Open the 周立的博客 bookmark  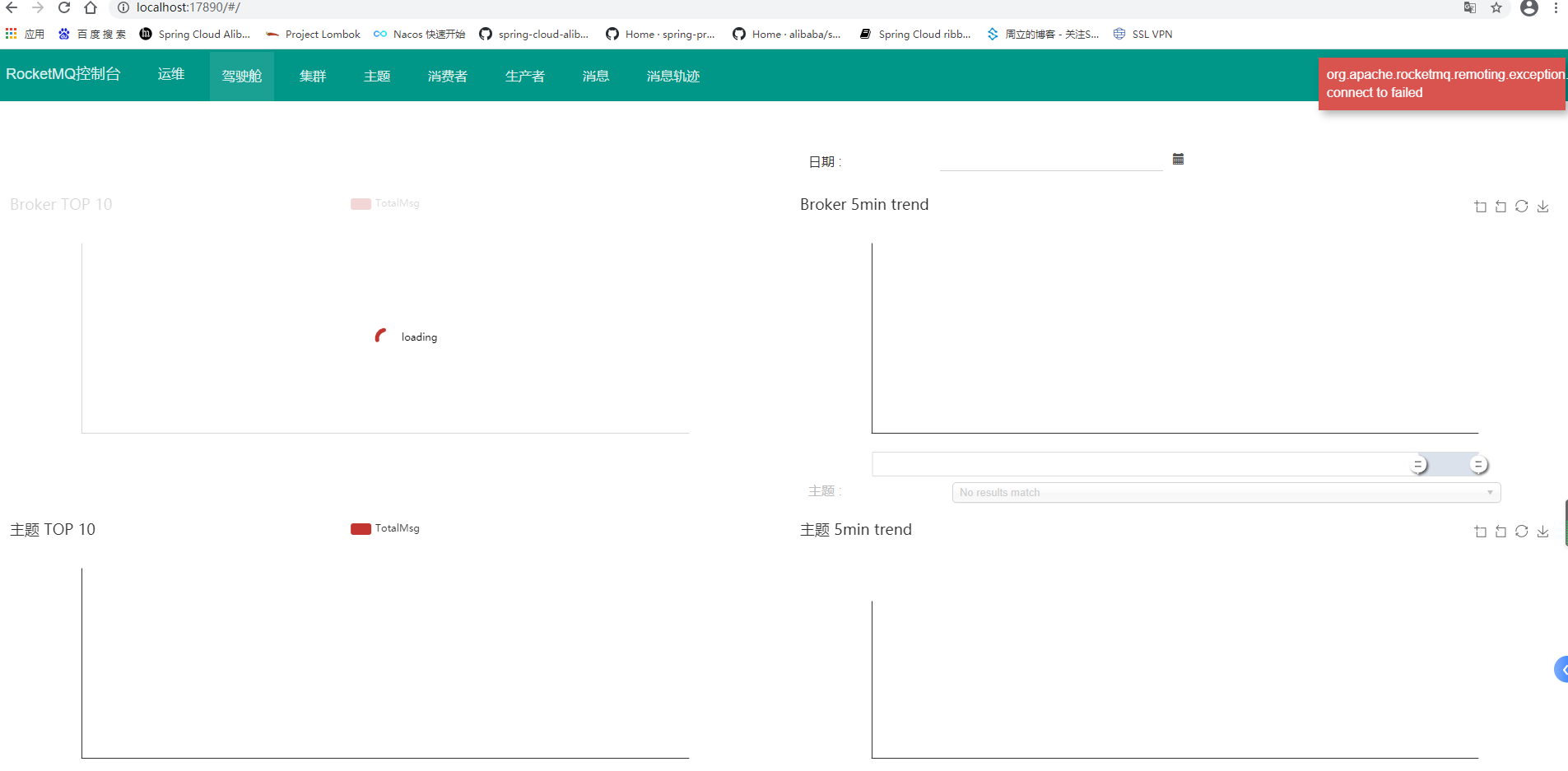(x=1043, y=34)
